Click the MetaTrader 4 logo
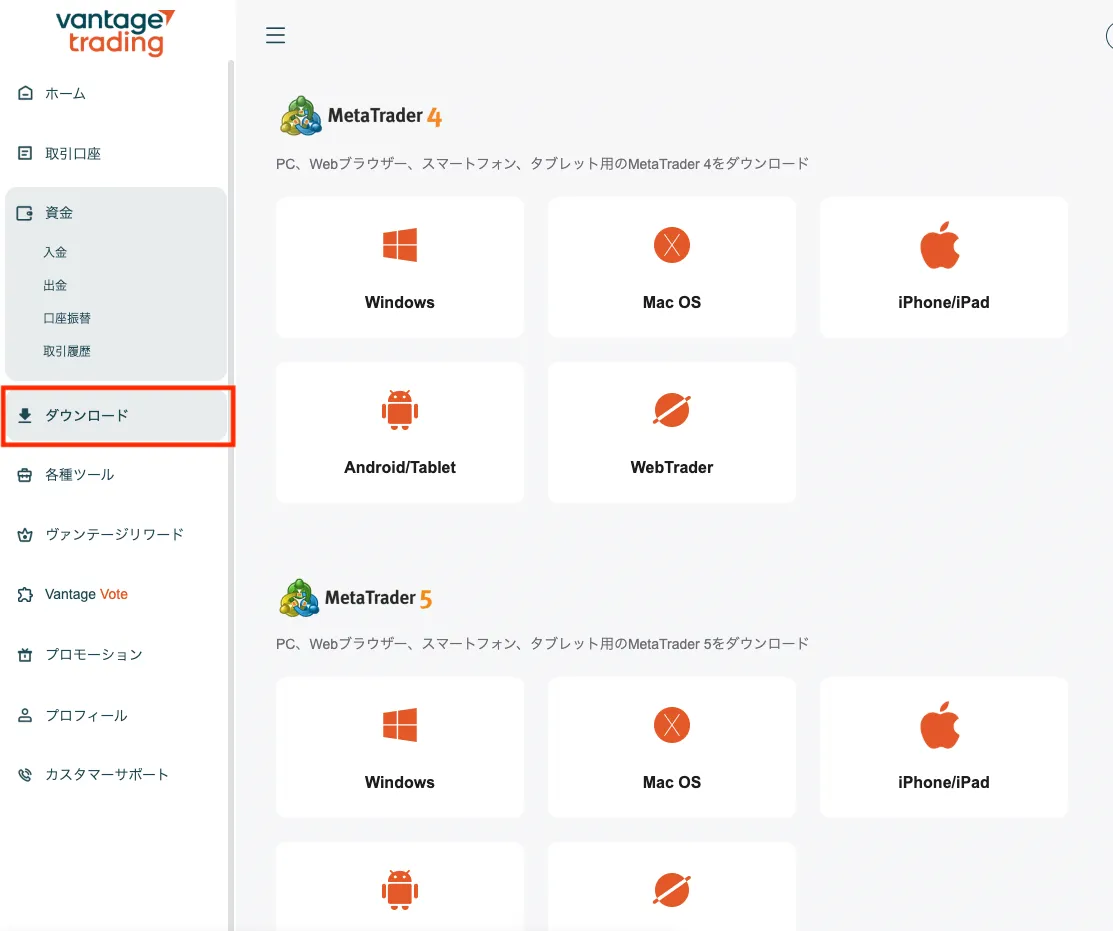Image resolution: width=1113 pixels, height=931 pixels. [361, 116]
